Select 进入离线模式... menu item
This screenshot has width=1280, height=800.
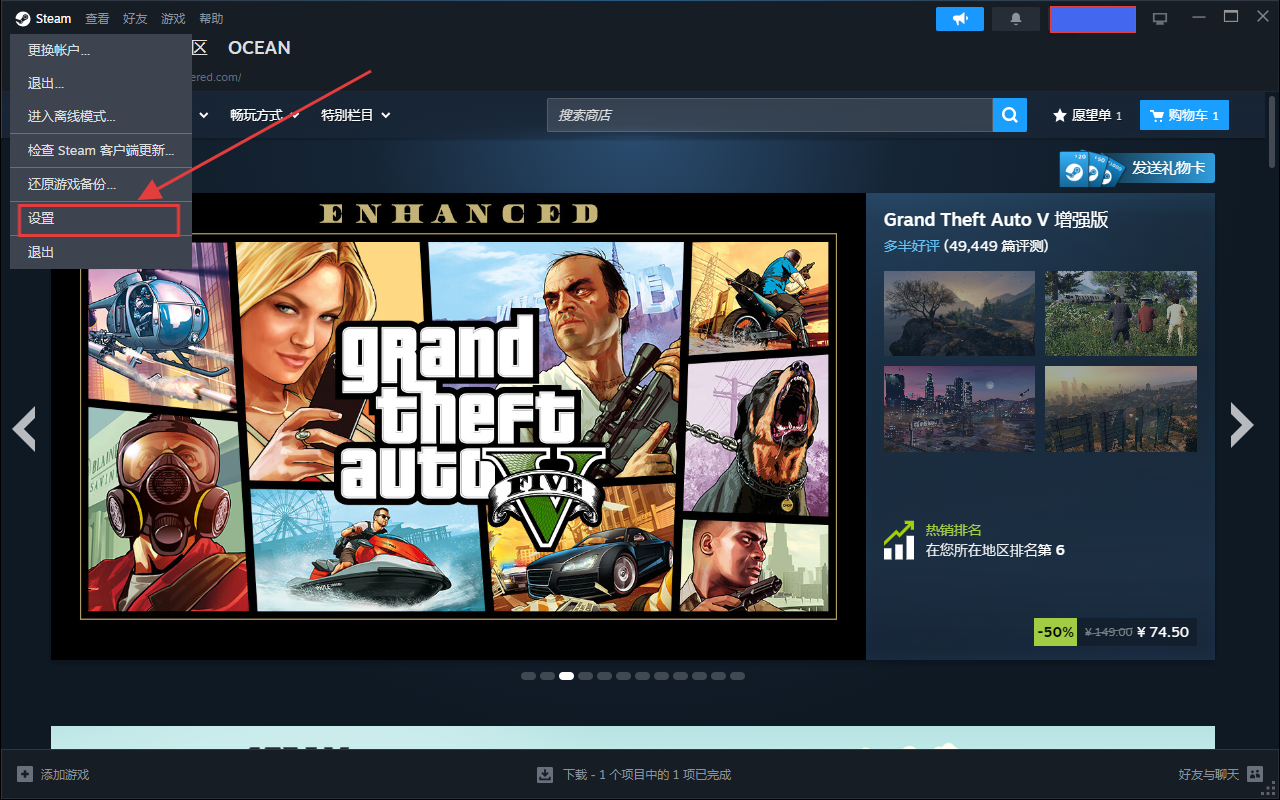101,116
